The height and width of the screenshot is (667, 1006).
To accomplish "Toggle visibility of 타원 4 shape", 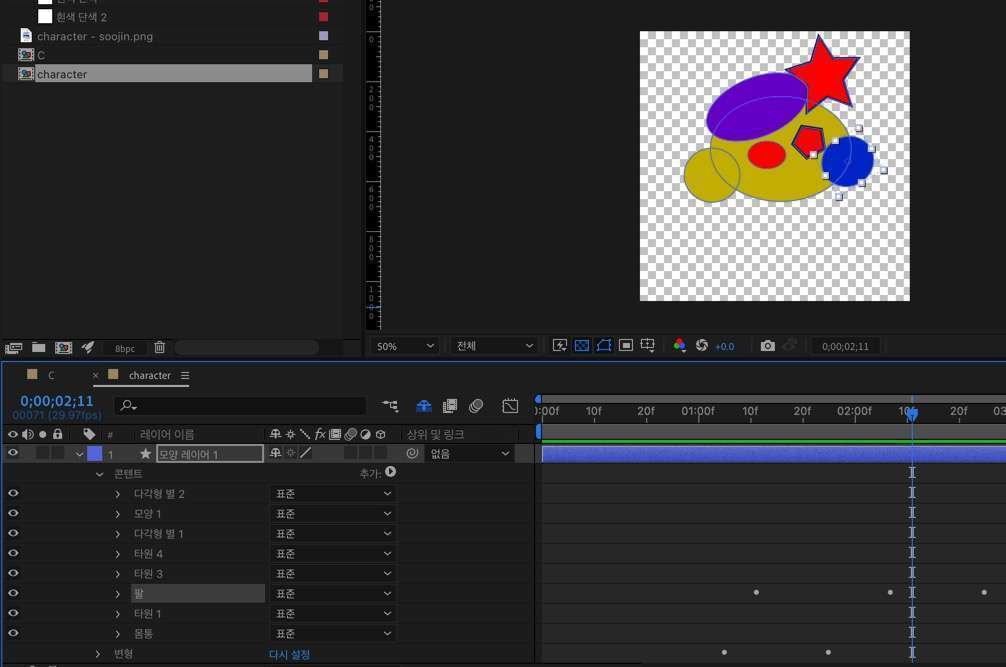I will [x=13, y=554].
